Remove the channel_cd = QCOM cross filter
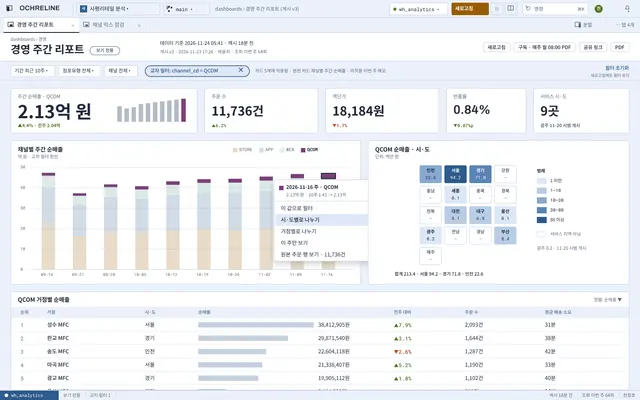Image resolution: width=640 pixels, height=400 pixels. click(241, 70)
